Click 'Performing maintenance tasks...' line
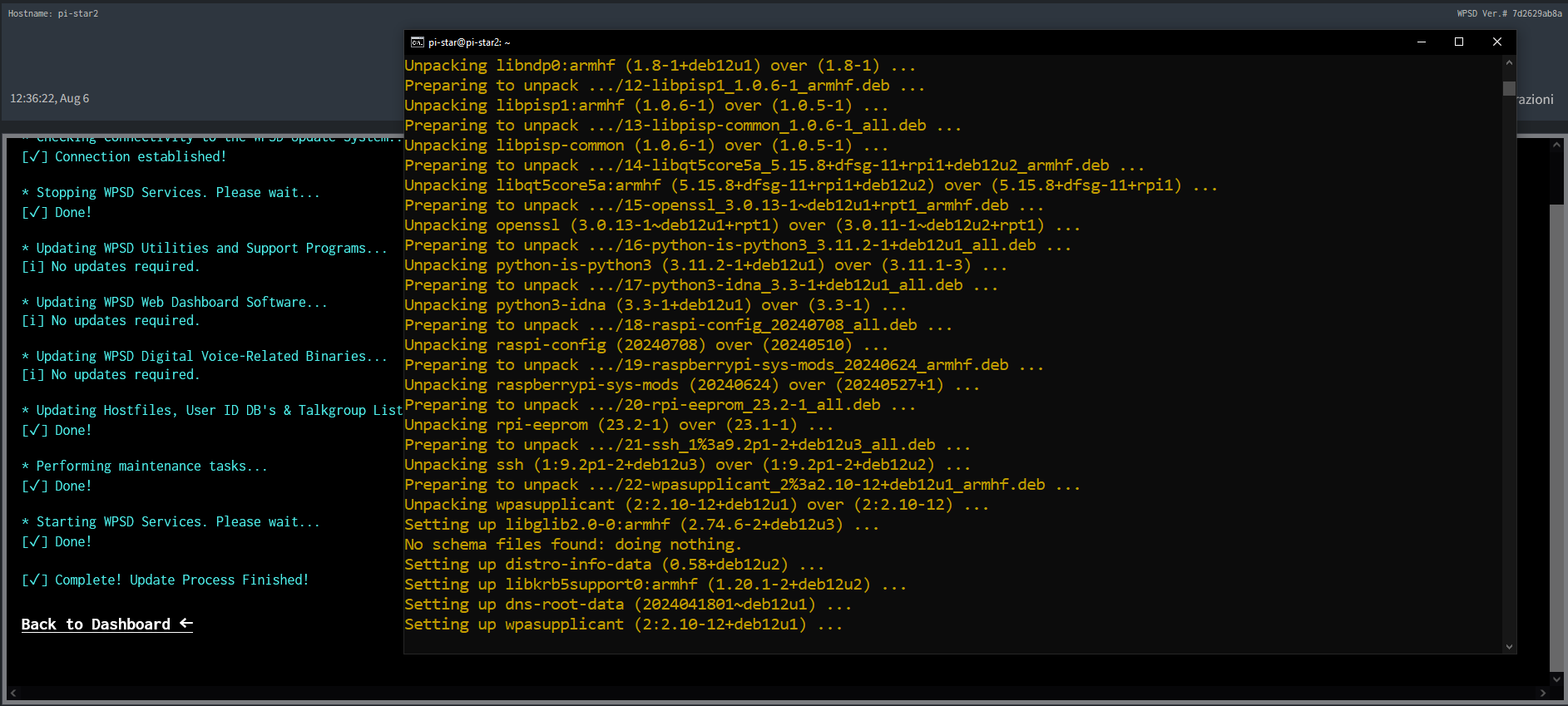The width and height of the screenshot is (1568, 706). point(145,466)
